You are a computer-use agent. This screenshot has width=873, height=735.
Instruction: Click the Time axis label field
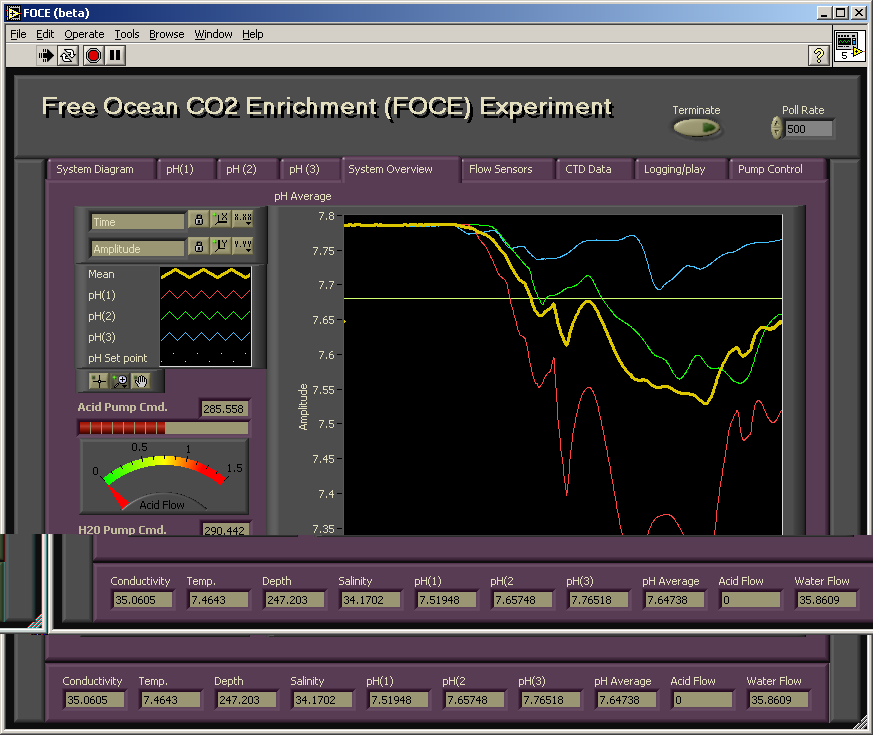[x=138, y=222]
